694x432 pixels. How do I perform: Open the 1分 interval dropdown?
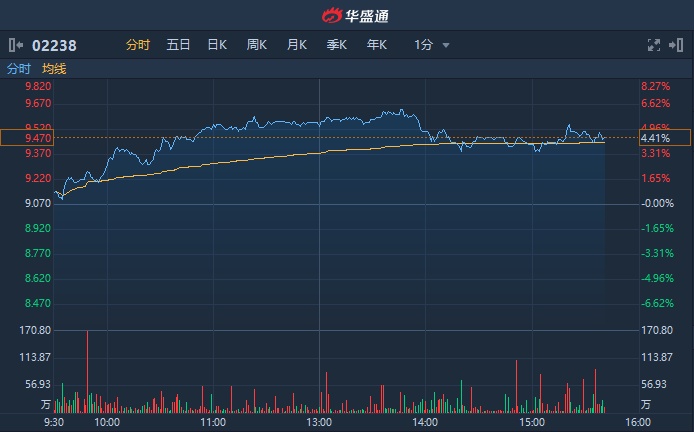tap(432, 45)
